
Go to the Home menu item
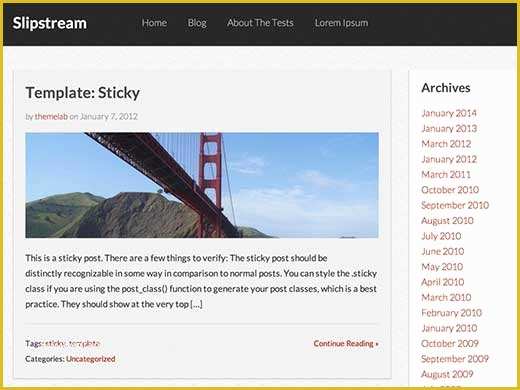point(154,23)
